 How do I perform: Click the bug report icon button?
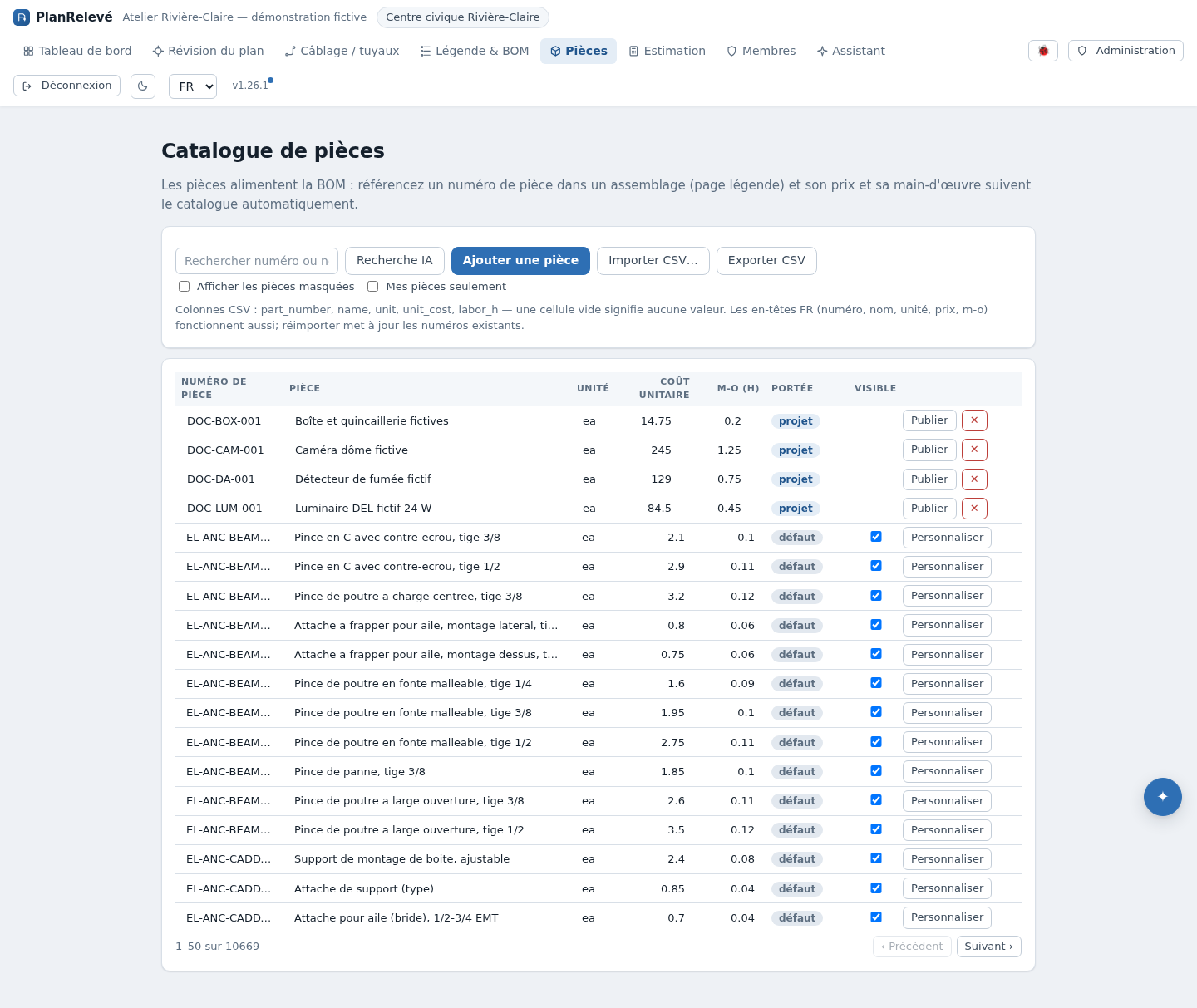coord(1043,51)
